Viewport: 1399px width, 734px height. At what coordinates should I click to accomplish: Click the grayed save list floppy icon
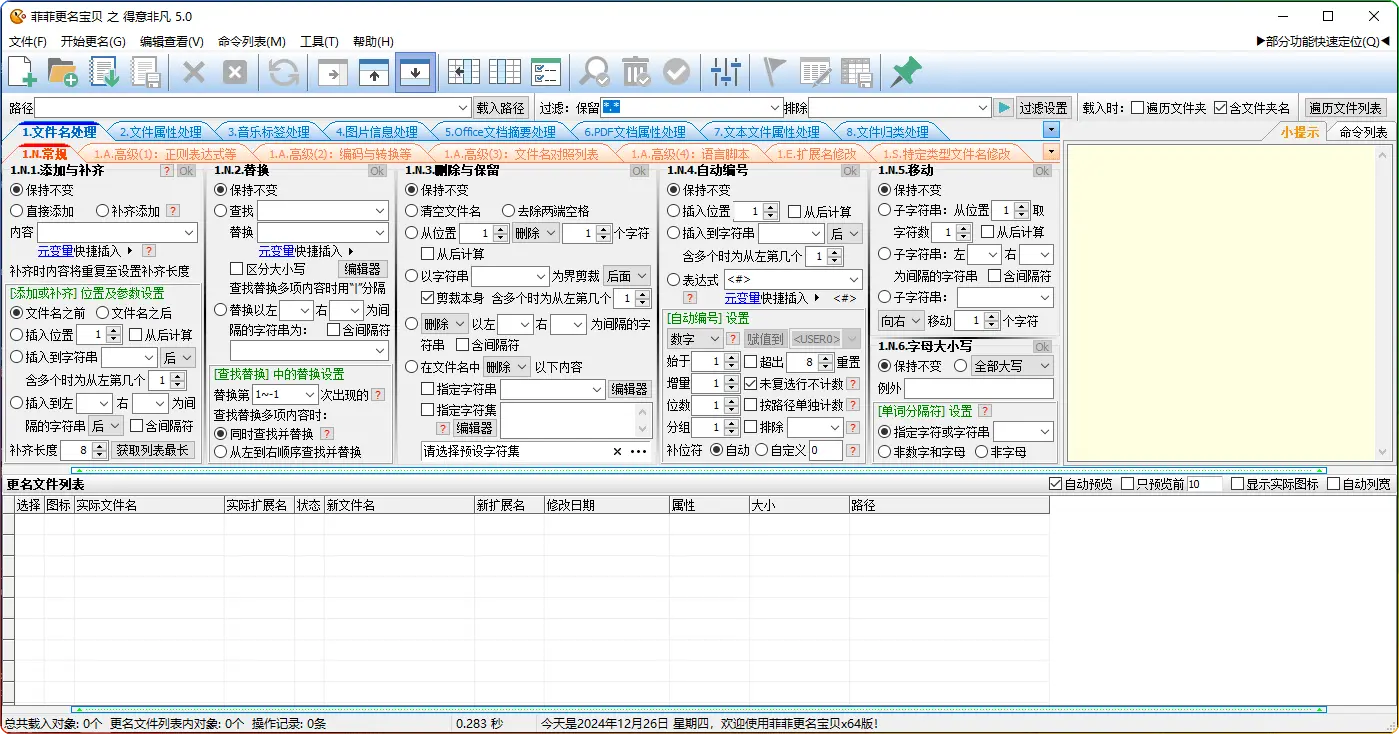click(x=147, y=72)
